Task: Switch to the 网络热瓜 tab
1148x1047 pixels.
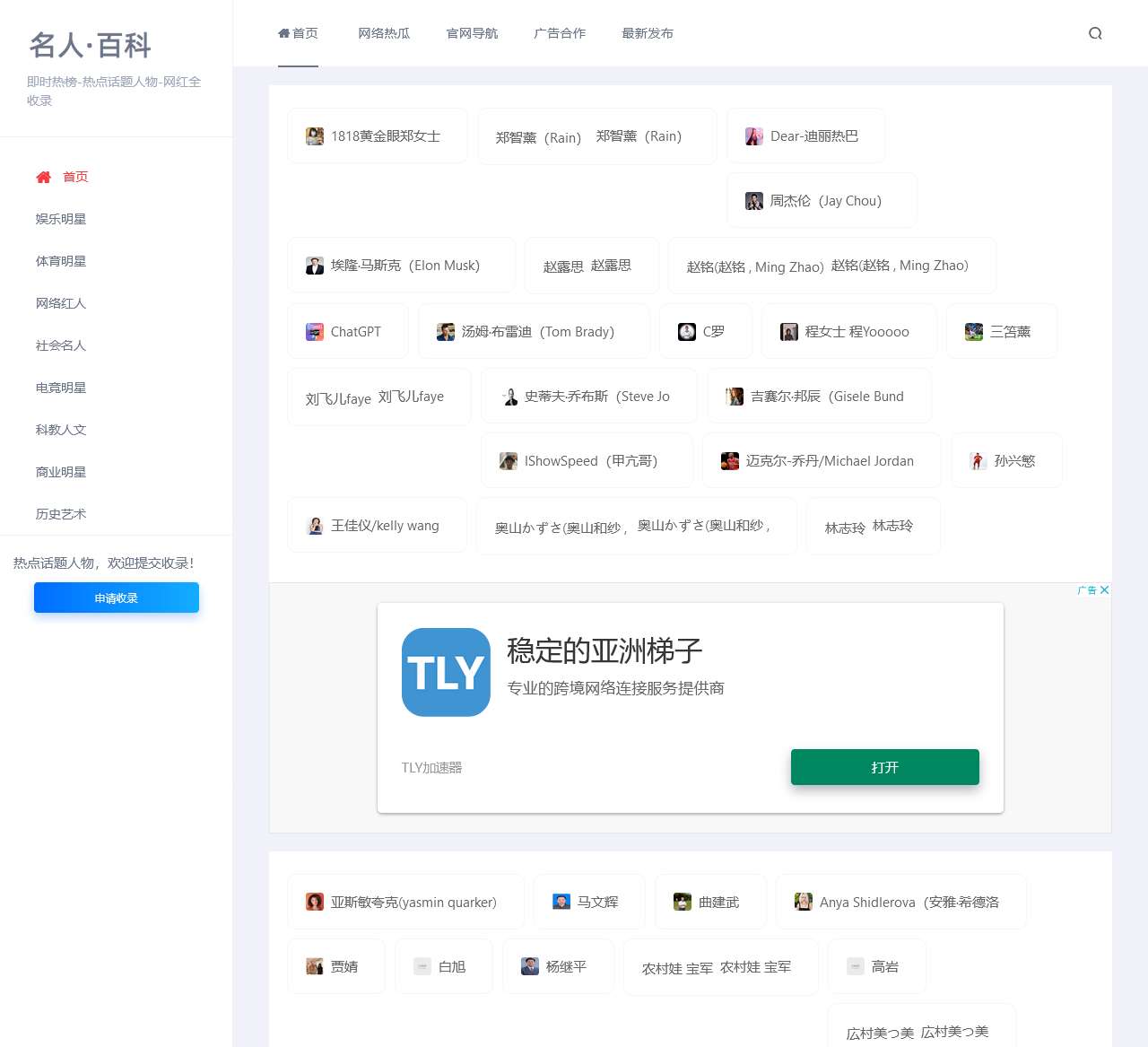Action: pos(384,33)
